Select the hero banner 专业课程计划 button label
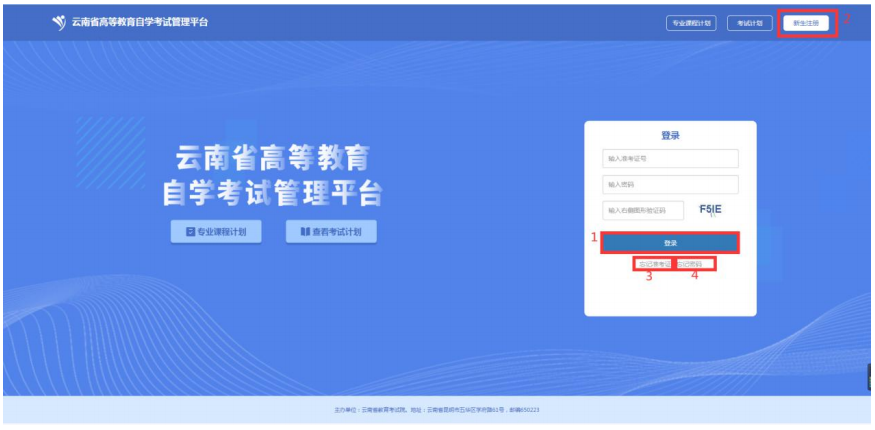Viewport: 875px width, 430px height. (x=221, y=232)
